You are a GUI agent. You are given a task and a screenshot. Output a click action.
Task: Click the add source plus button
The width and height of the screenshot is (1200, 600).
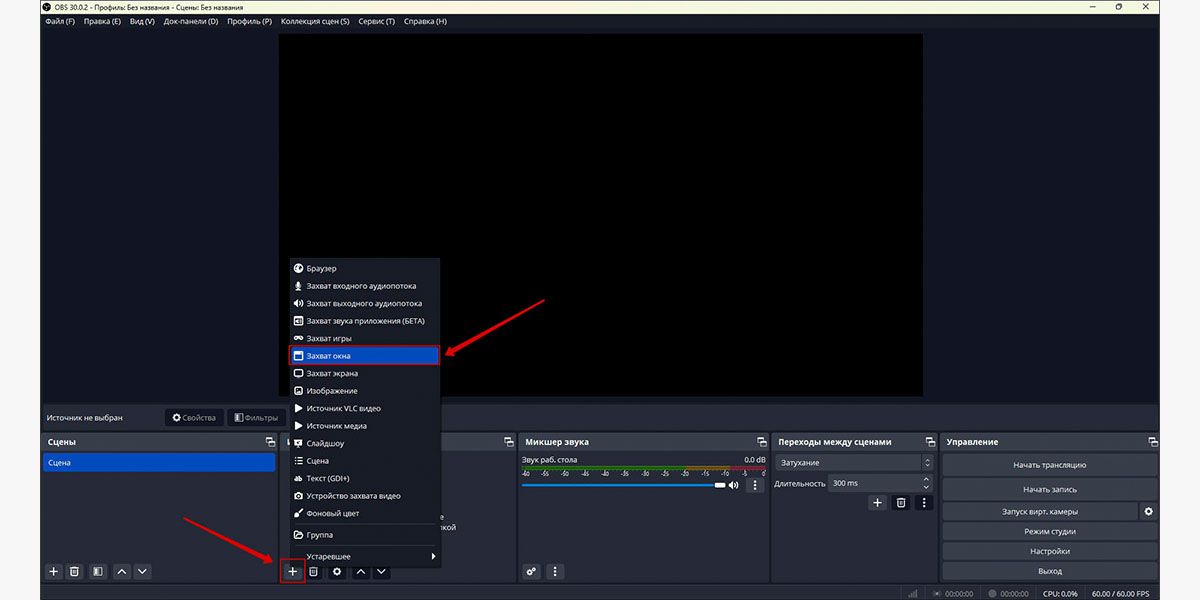tap(292, 571)
